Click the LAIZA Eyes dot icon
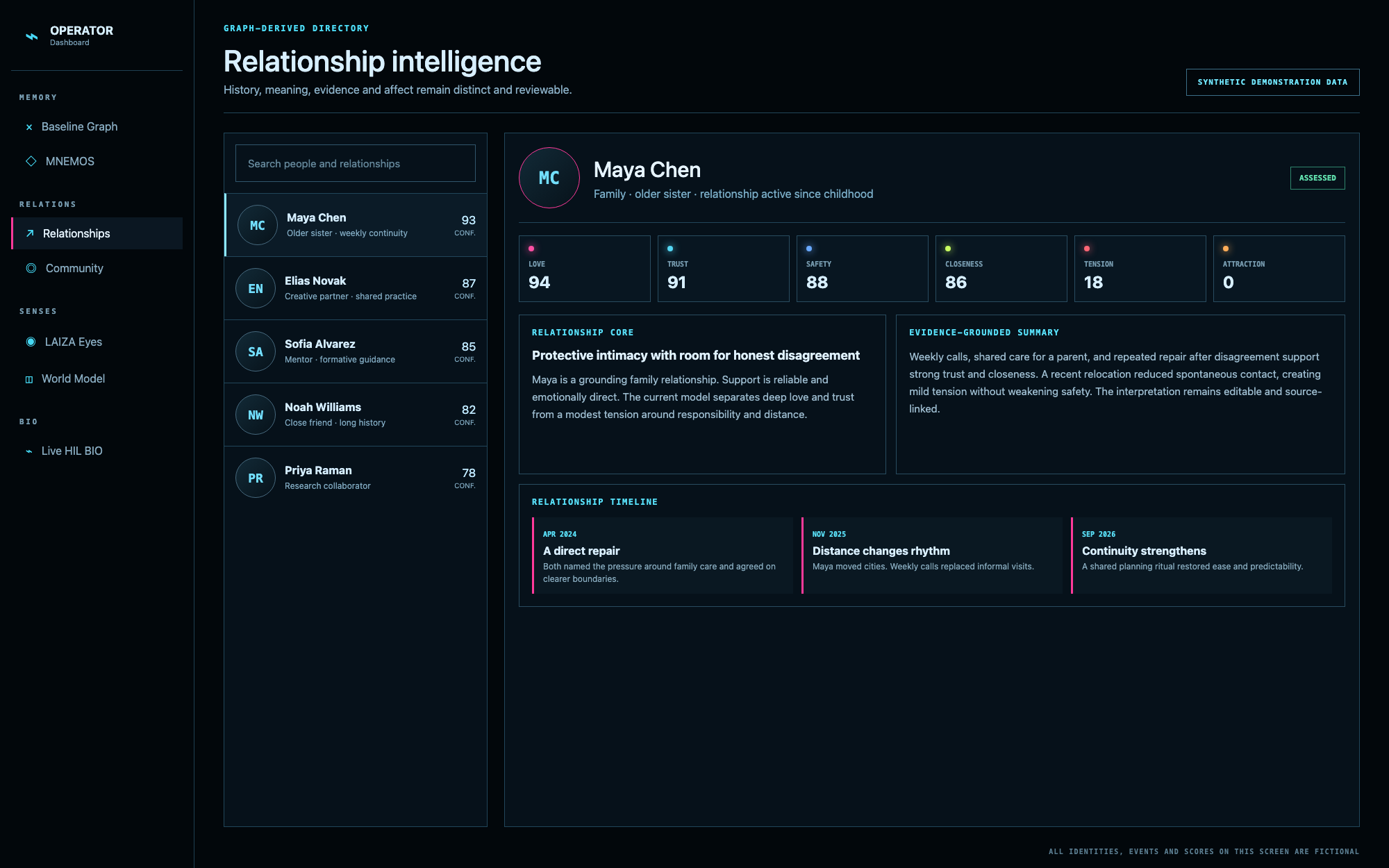 (31, 342)
